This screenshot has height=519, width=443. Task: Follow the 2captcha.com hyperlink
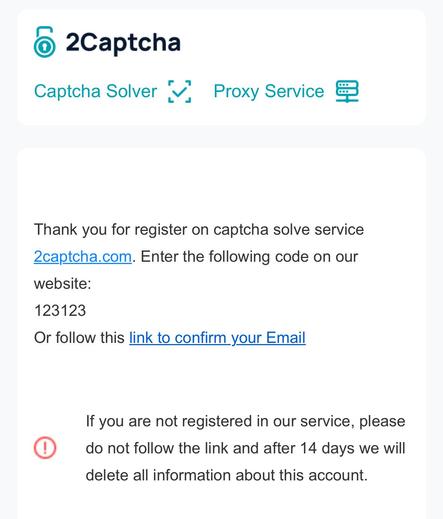83,257
